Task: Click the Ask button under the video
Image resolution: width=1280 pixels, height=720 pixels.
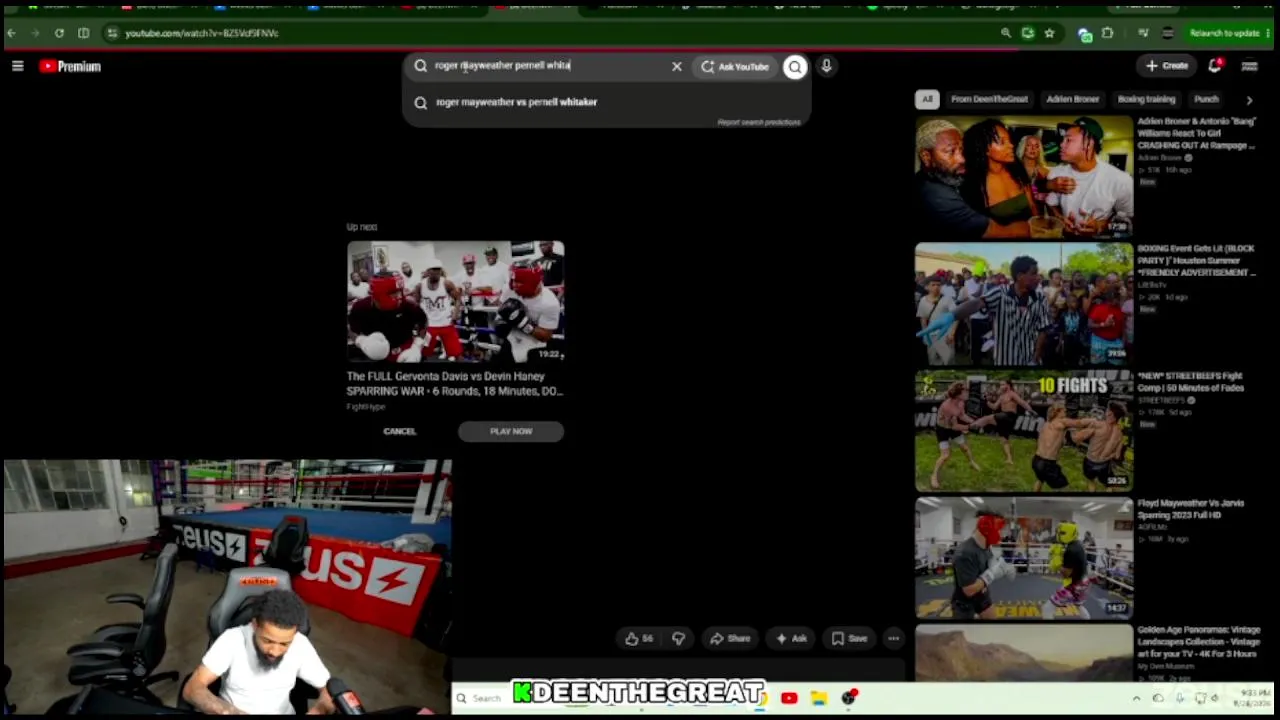Action: pyautogui.click(x=789, y=639)
